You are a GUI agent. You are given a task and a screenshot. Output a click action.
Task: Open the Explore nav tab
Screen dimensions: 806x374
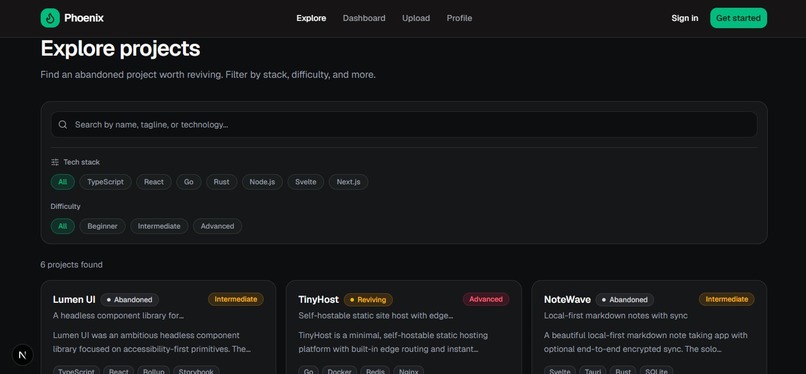pos(311,18)
